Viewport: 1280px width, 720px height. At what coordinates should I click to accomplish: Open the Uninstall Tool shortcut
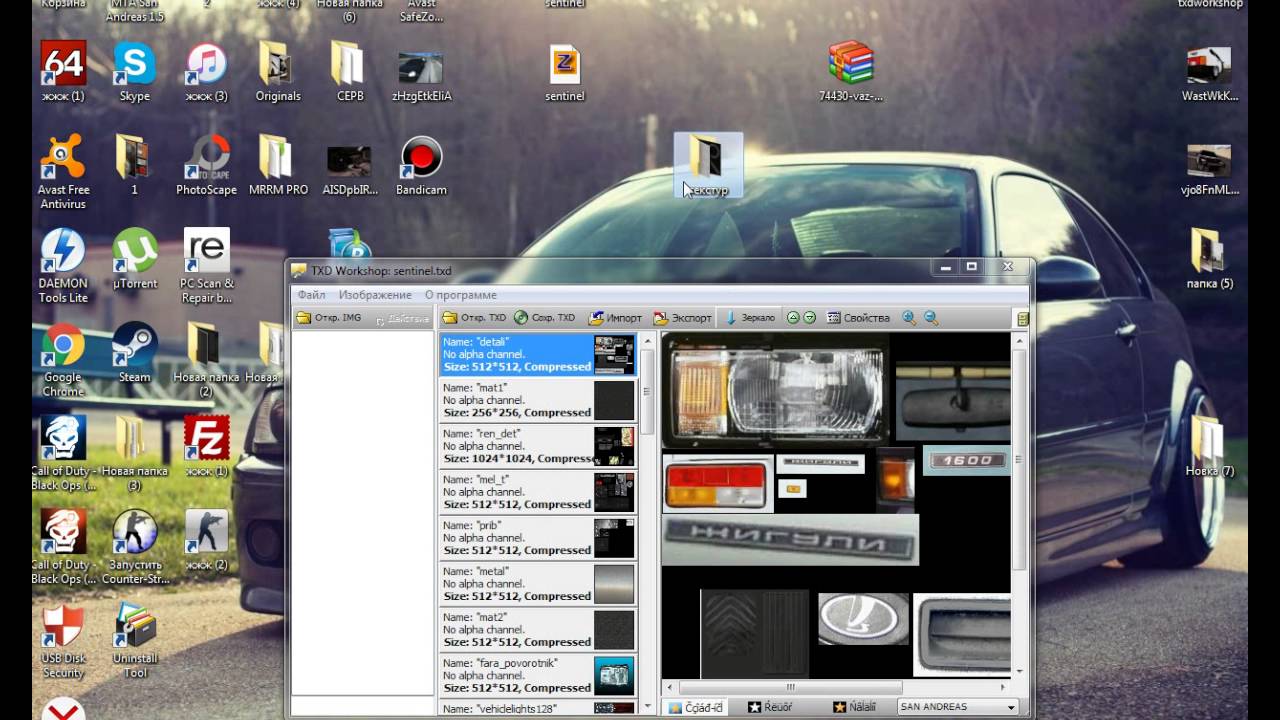[134, 642]
